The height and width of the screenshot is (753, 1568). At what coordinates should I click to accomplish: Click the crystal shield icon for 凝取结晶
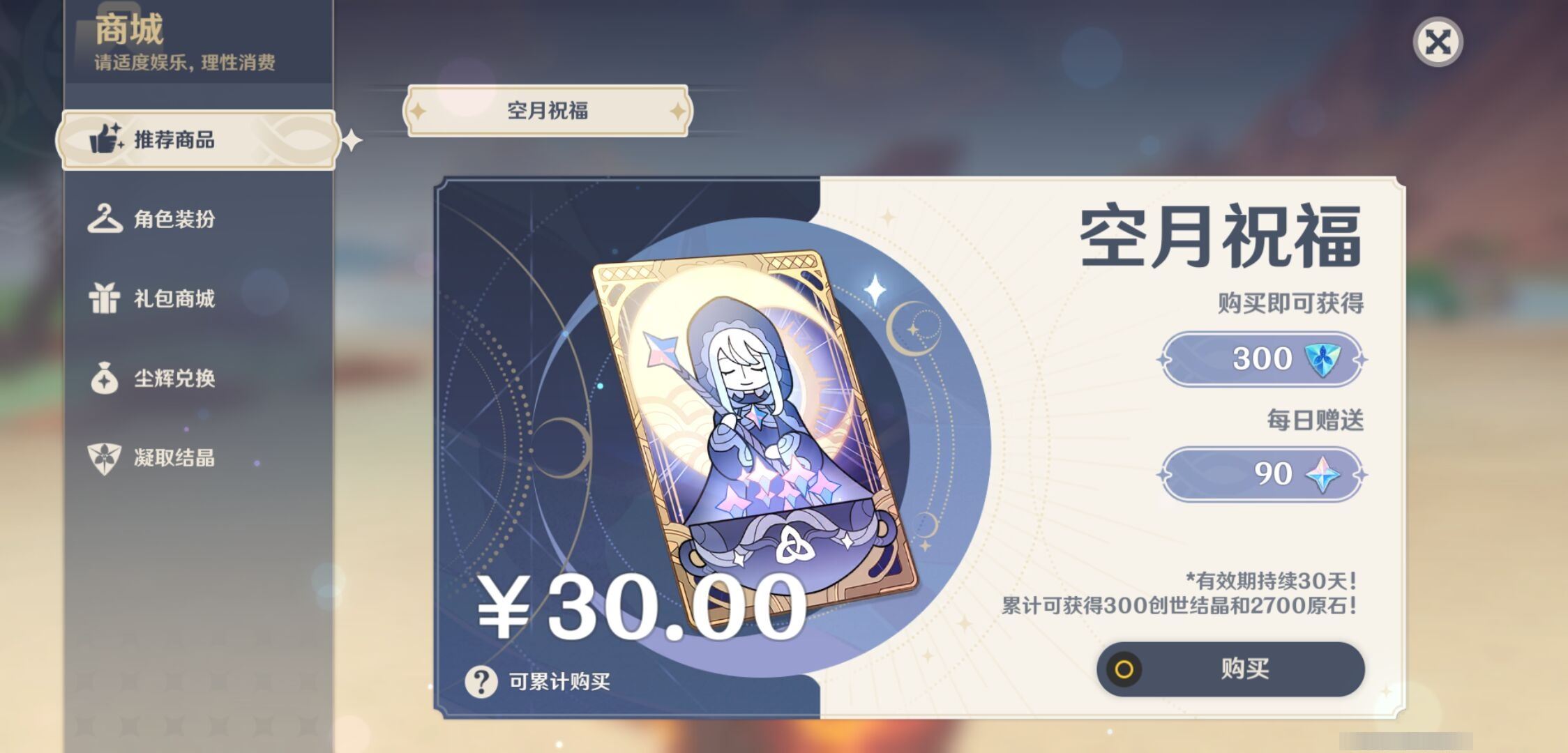[x=105, y=459]
